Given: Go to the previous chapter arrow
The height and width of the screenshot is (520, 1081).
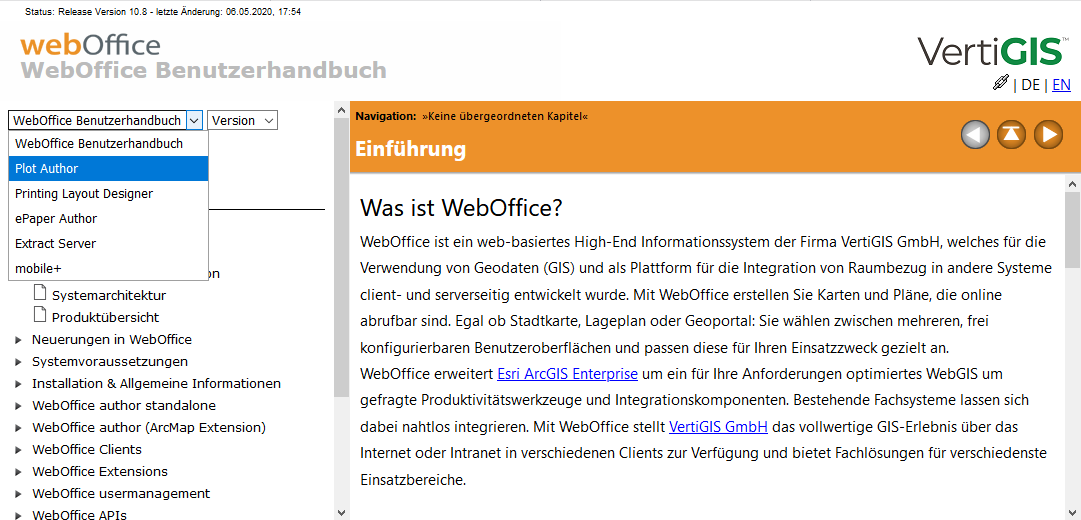Looking at the screenshot, I should pyautogui.click(x=975, y=134).
